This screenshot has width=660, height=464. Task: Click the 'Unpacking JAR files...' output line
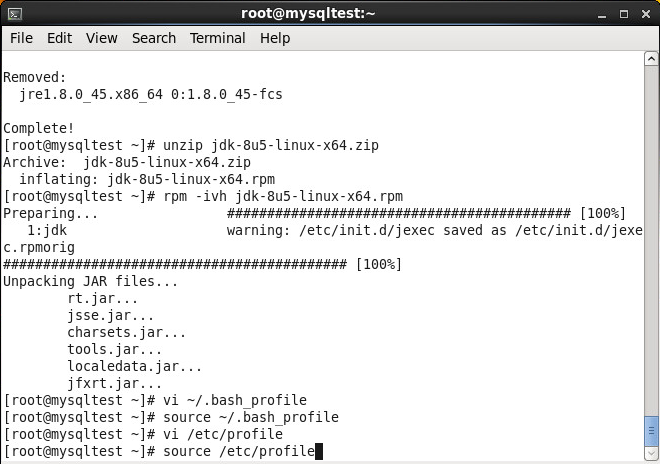pos(90,281)
